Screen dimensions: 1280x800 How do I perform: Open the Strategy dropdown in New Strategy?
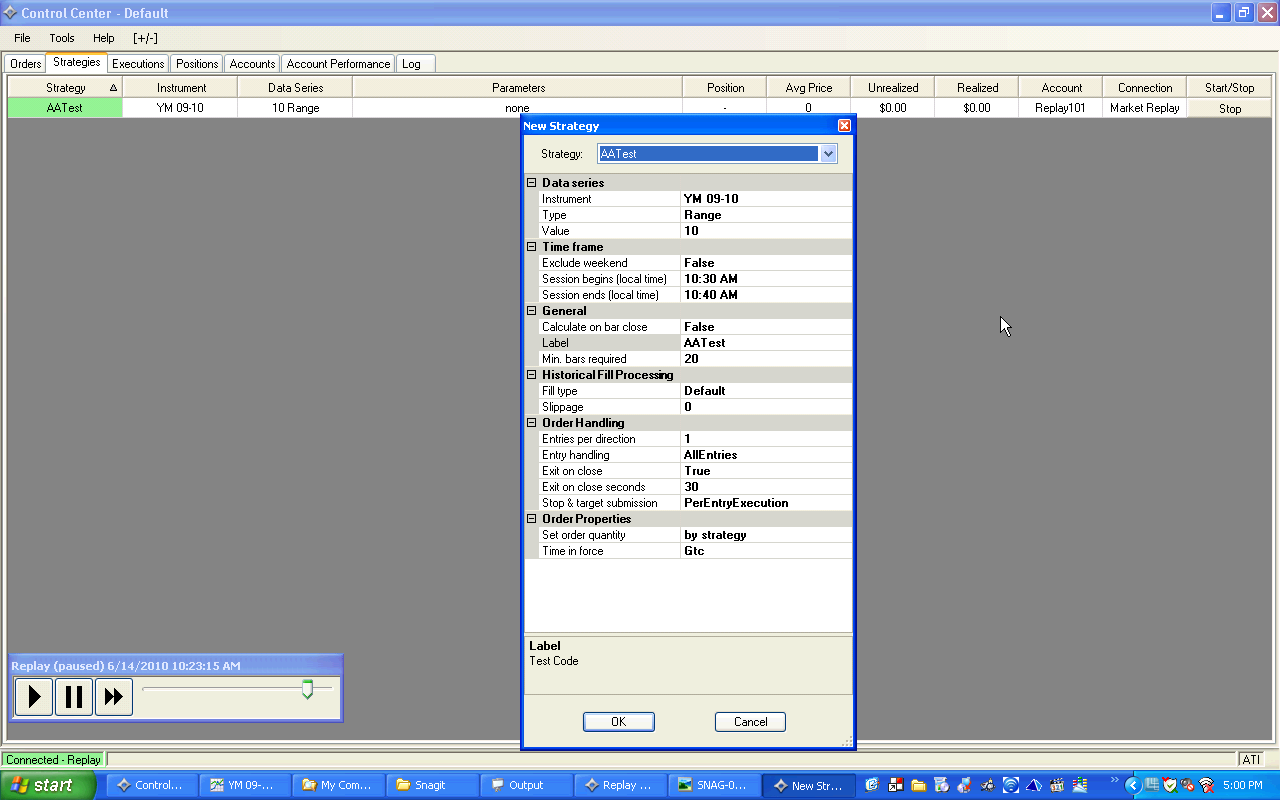(x=828, y=154)
